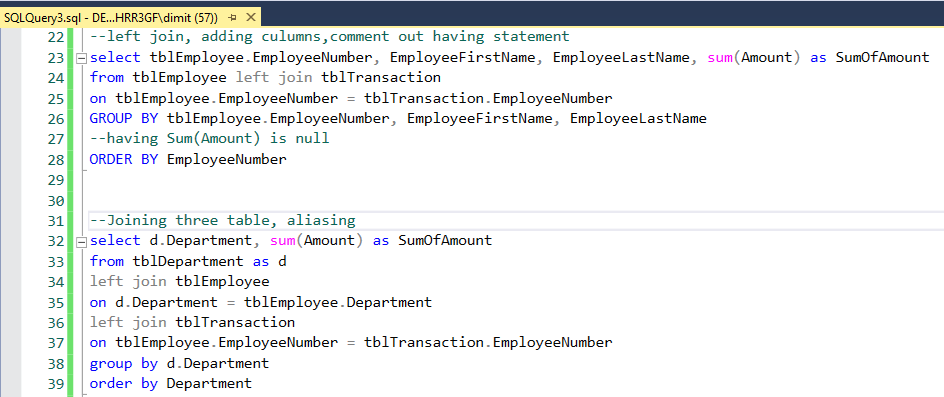The image size is (944, 397).
Task: Click line number 39 in the margin
Action: coord(55,384)
